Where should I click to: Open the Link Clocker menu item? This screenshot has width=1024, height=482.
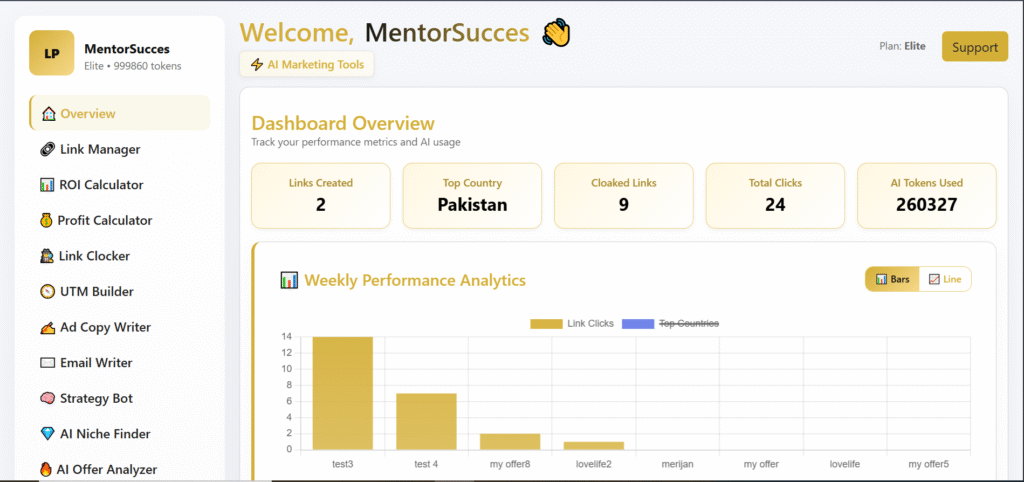[x=94, y=256]
